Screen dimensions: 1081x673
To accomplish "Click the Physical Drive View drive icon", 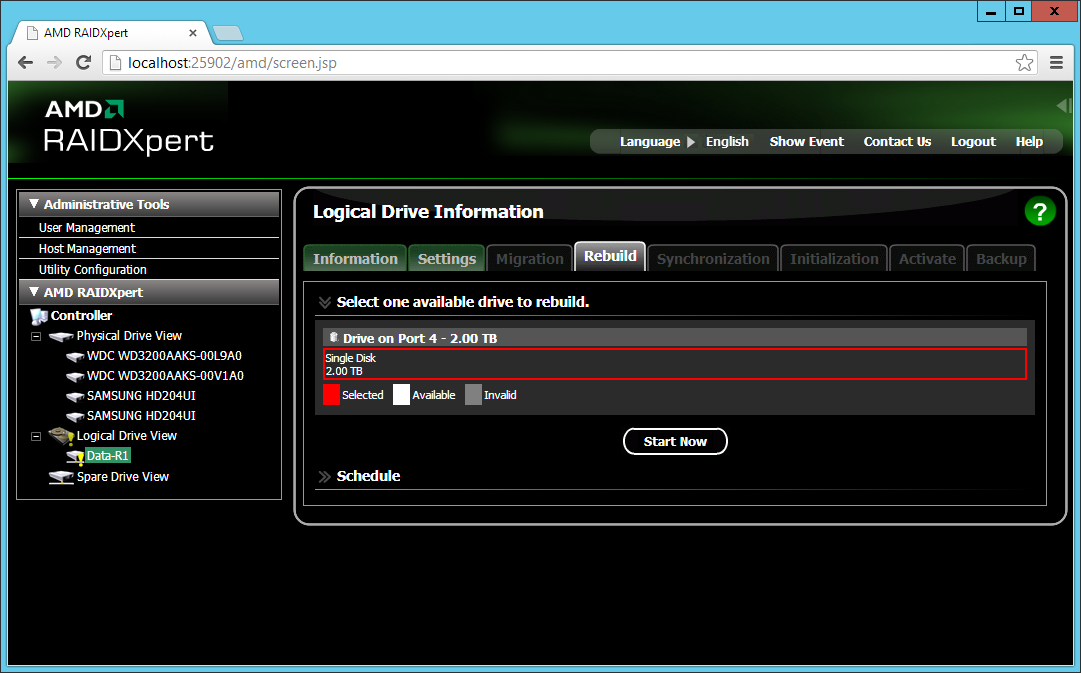I will click(x=61, y=336).
